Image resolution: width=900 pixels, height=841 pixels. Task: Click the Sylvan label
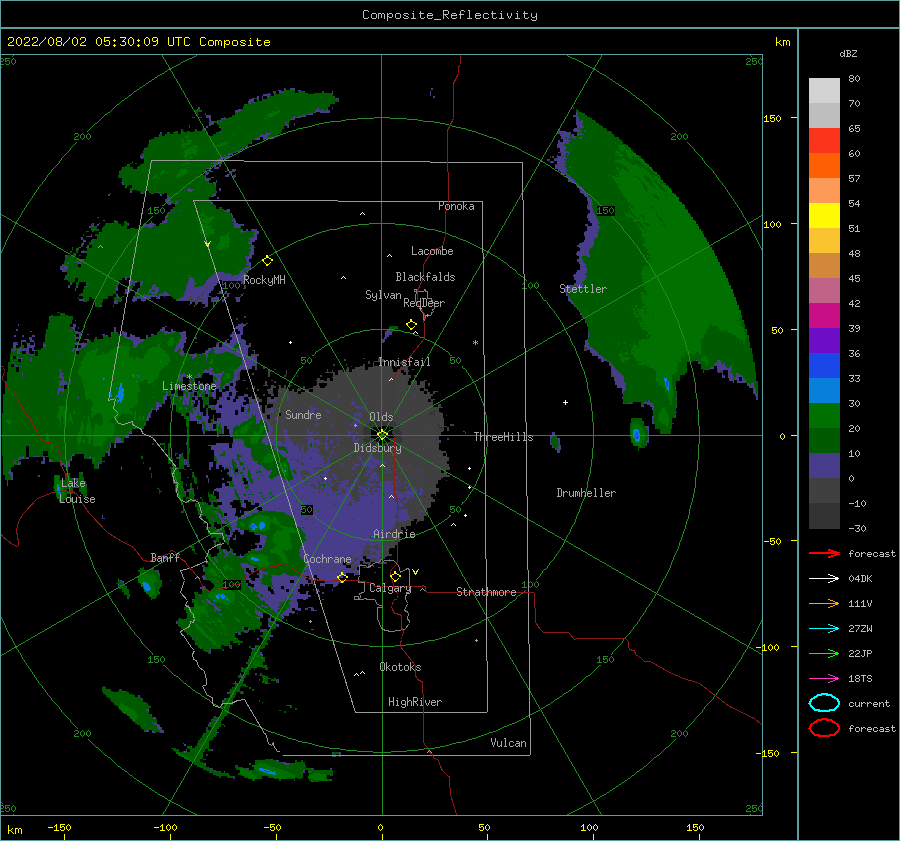pos(383,295)
